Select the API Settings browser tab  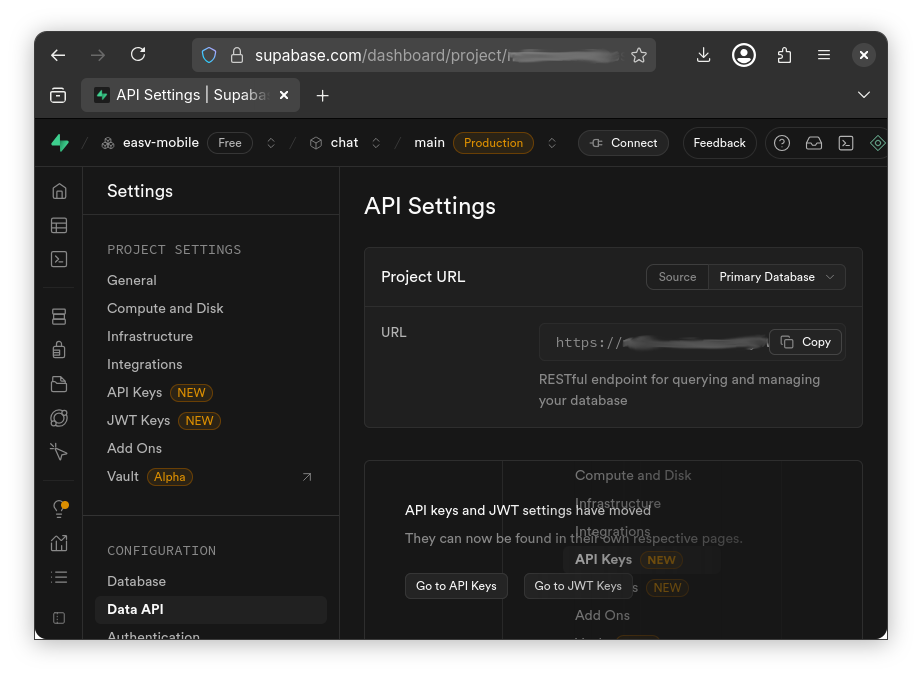pos(190,95)
